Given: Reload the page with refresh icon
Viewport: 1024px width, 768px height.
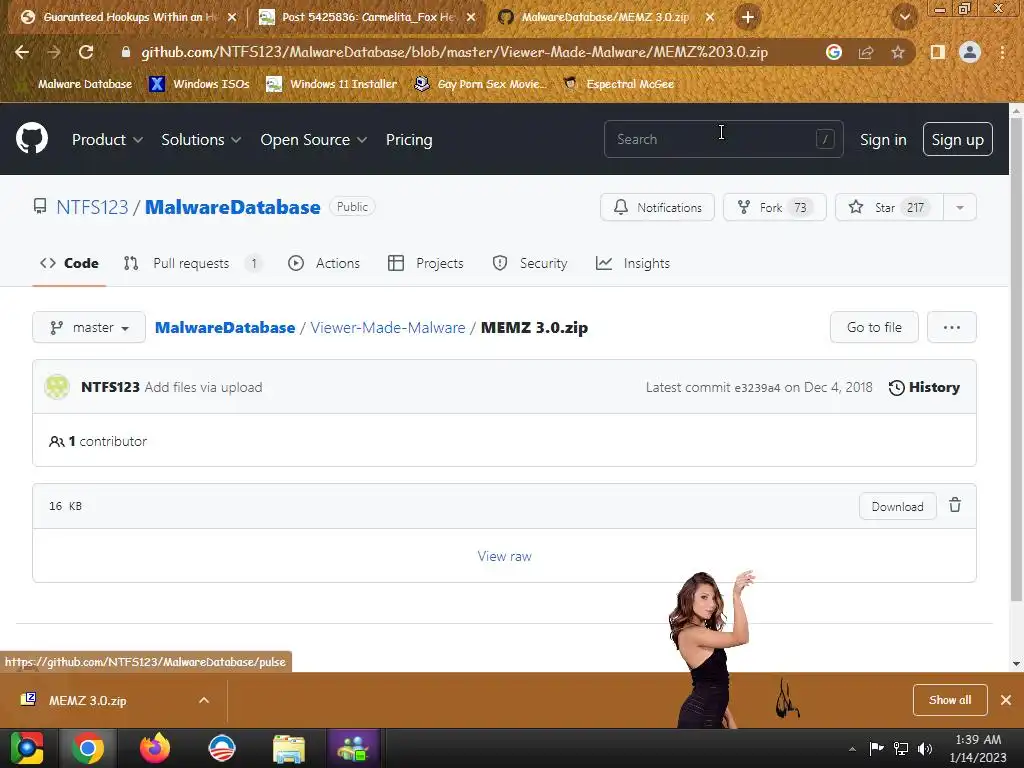Looking at the screenshot, I should [86, 52].
